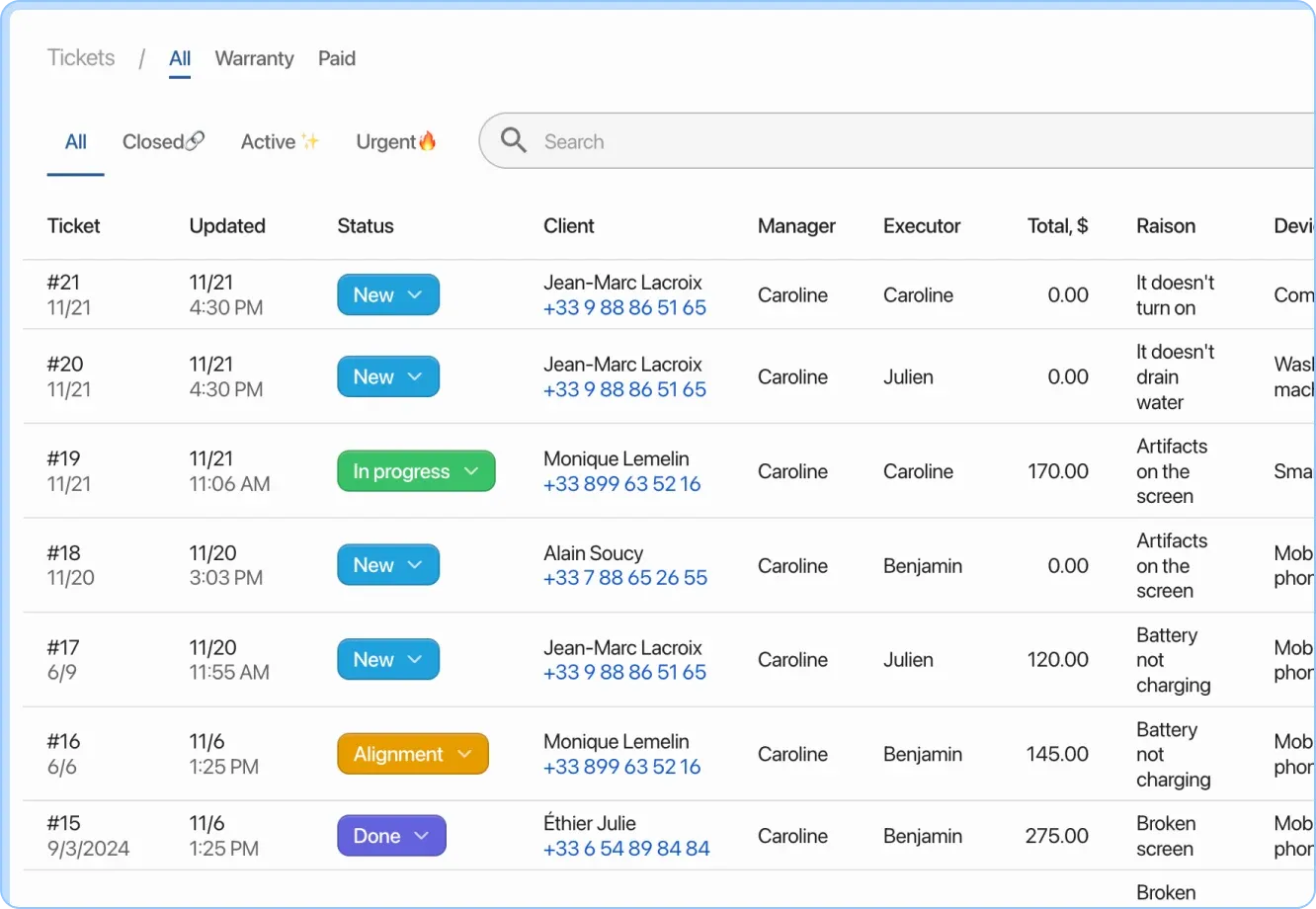
Task: Click Monique Lemelin's phone number on ticket #19
Action: coord(621,484)
